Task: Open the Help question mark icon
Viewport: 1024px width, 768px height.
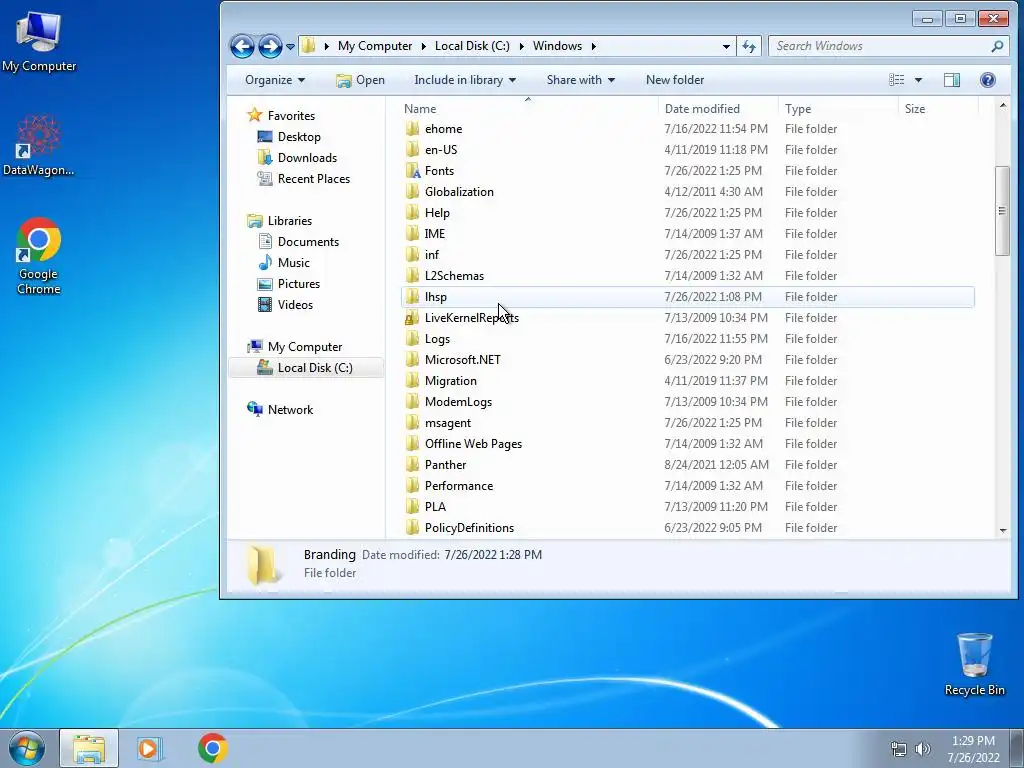Action: (987, 80)
